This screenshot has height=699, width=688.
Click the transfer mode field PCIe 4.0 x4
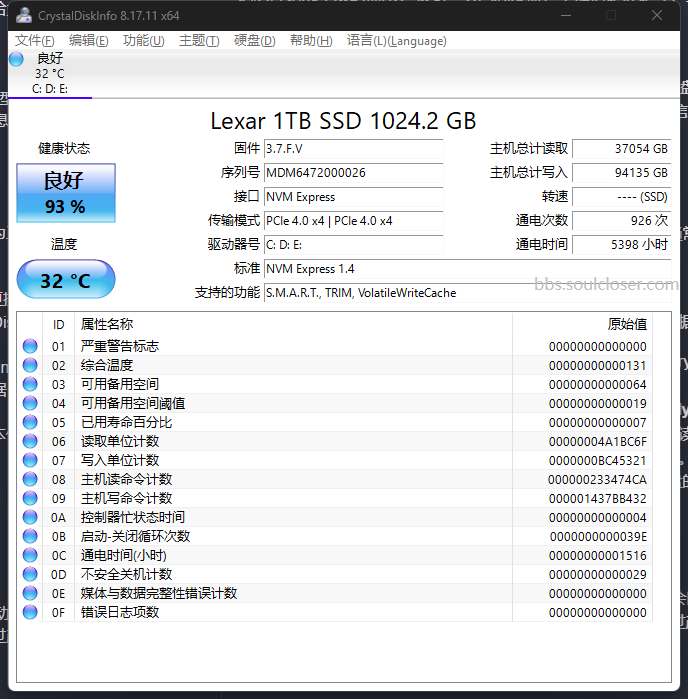(354, 221)
